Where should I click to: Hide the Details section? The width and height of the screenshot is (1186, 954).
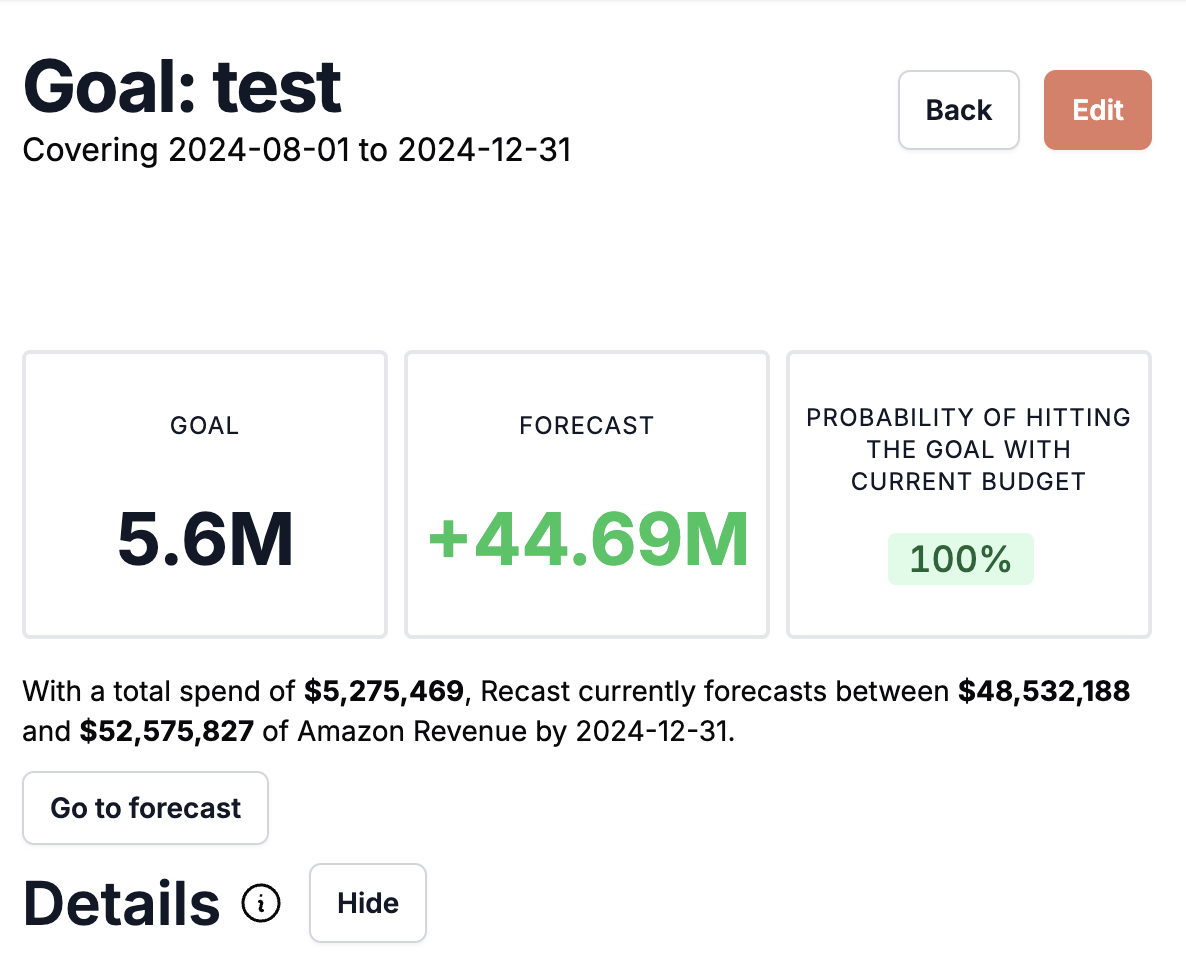point(368,903)
